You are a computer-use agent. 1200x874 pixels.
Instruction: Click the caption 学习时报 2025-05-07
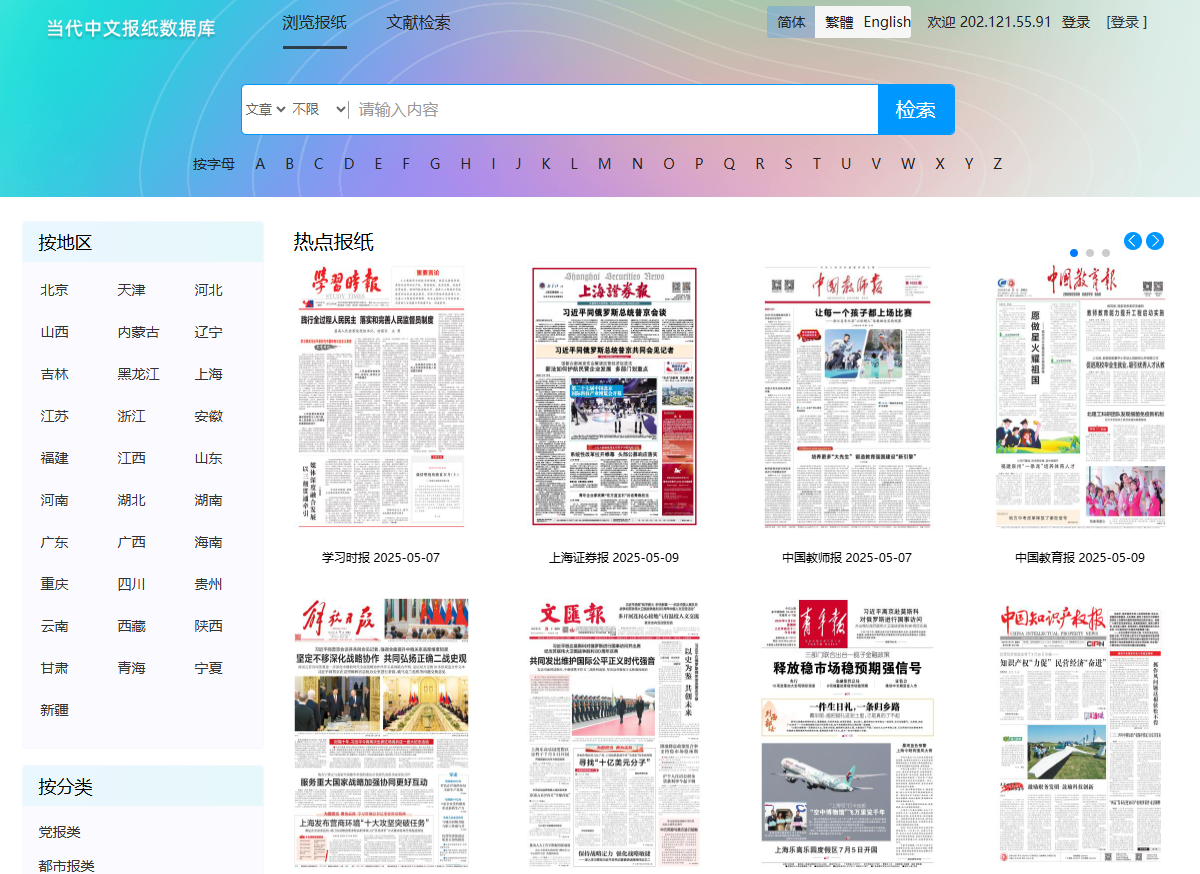pyautogui.click(x=381, y=557)
